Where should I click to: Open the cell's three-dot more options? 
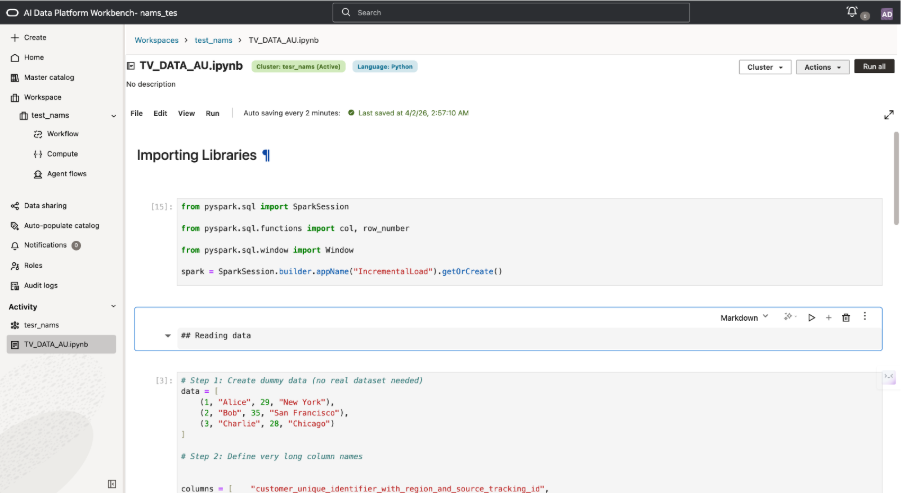865,316
